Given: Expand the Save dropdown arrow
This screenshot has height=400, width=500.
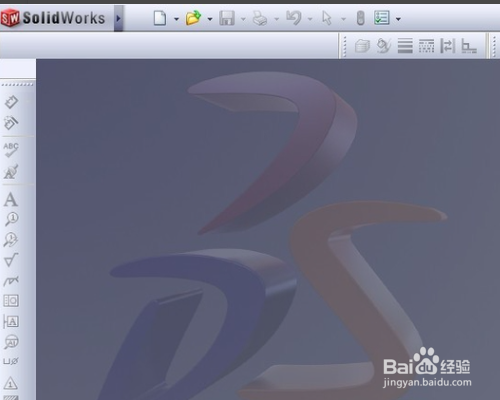Looking at the screenshot, I should 243,19.
